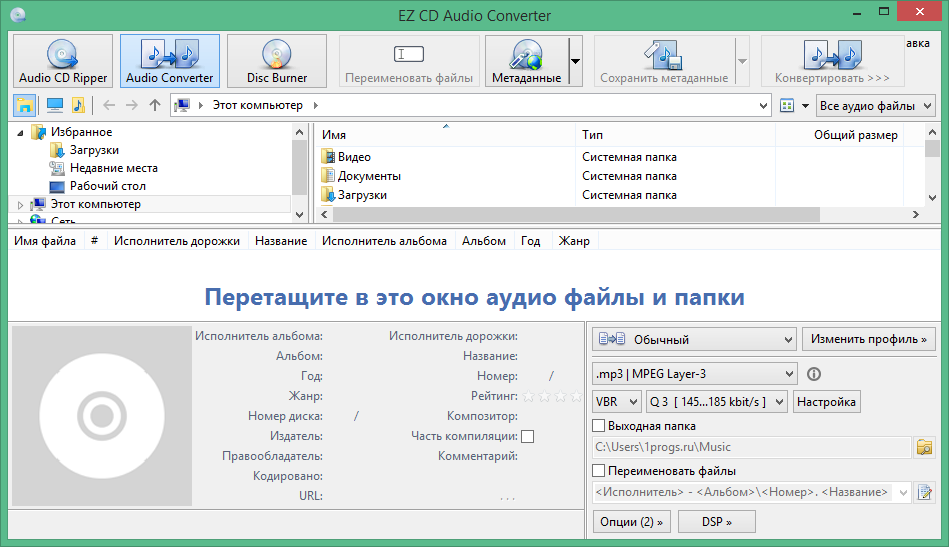Click the Метаданные toolbar button
The width and height of the screenshot is (949, 547).
[527, 61]
